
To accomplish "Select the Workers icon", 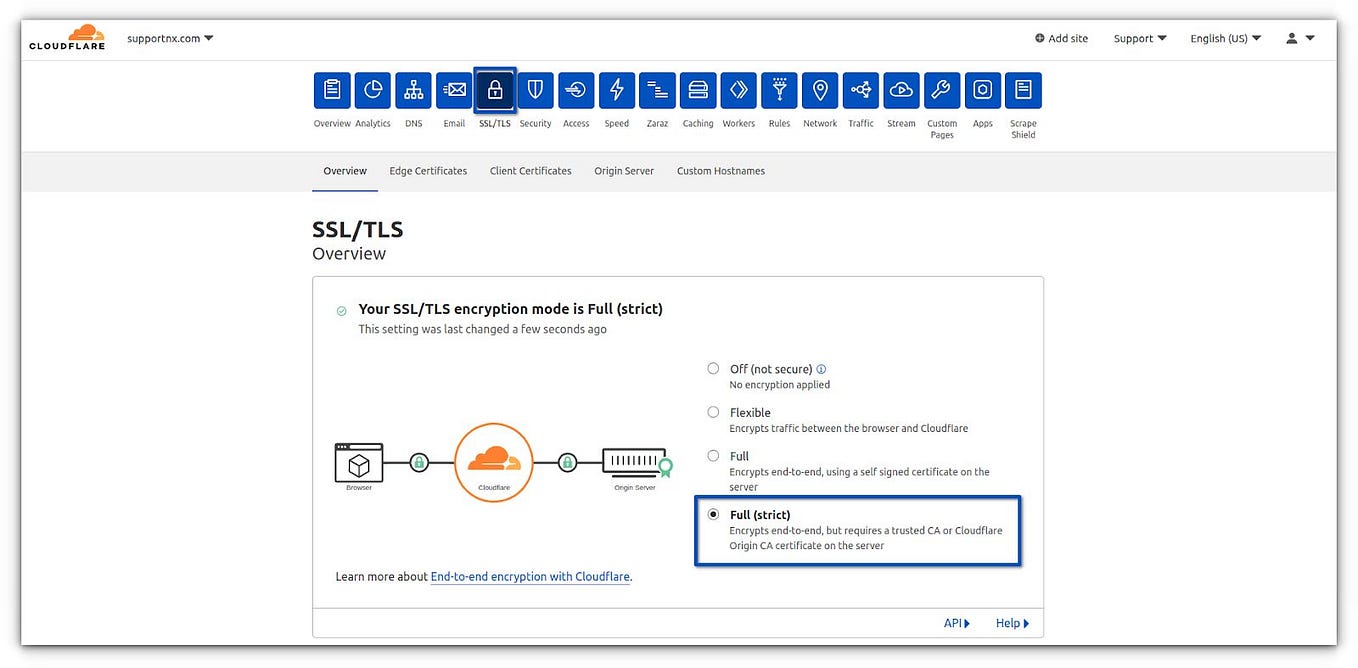I will point(738,89).
